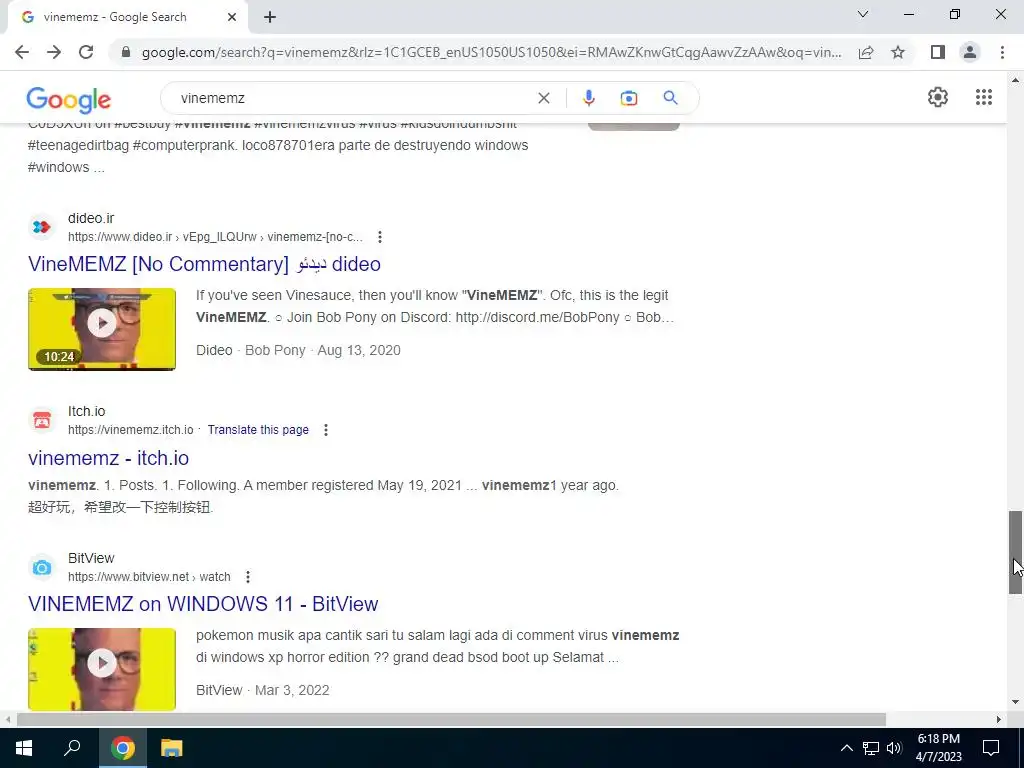Open File Explorer from the taskbar
The height and width of the screenshot is (768, 1024).
172,748
